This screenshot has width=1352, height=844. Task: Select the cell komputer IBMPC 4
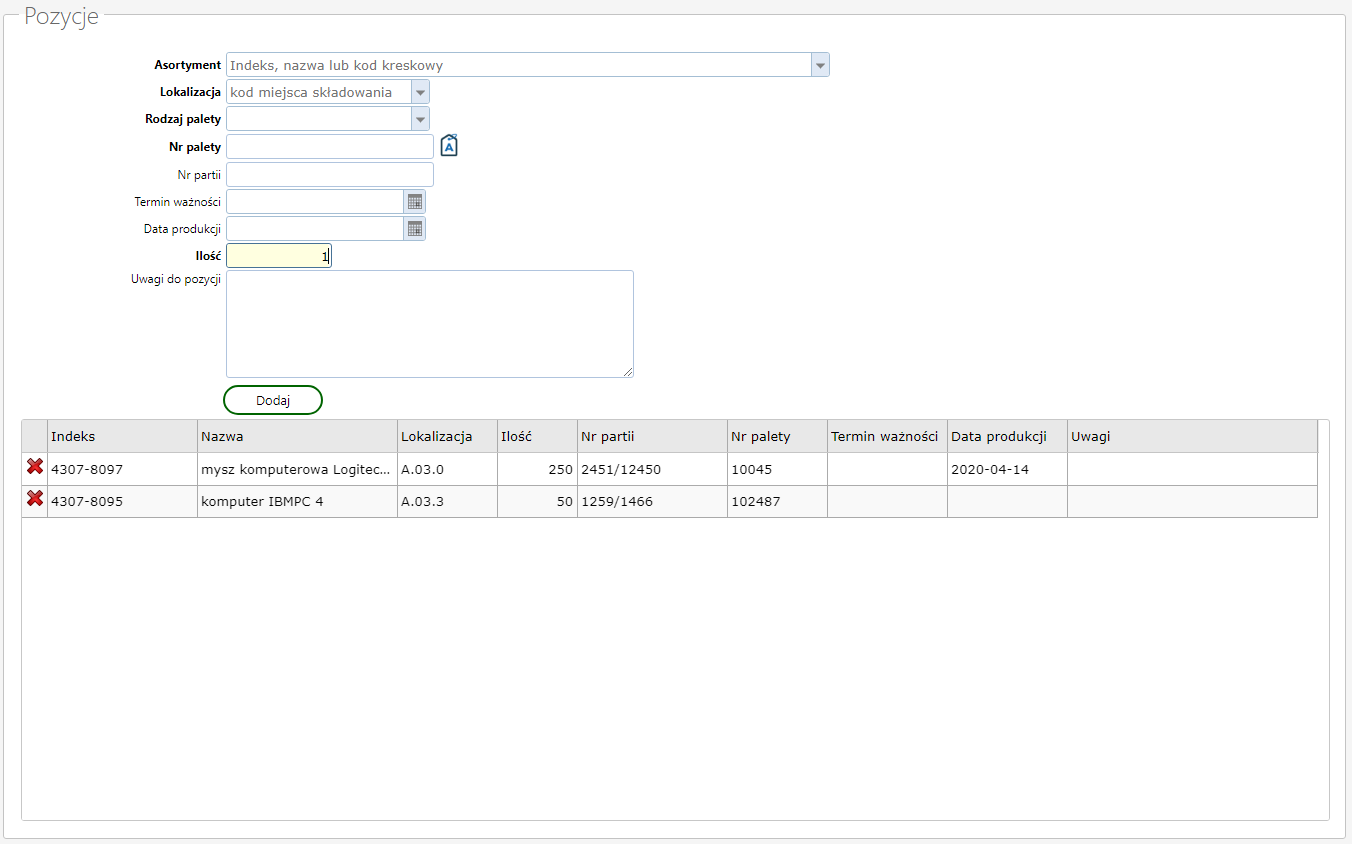coord(297,501)
